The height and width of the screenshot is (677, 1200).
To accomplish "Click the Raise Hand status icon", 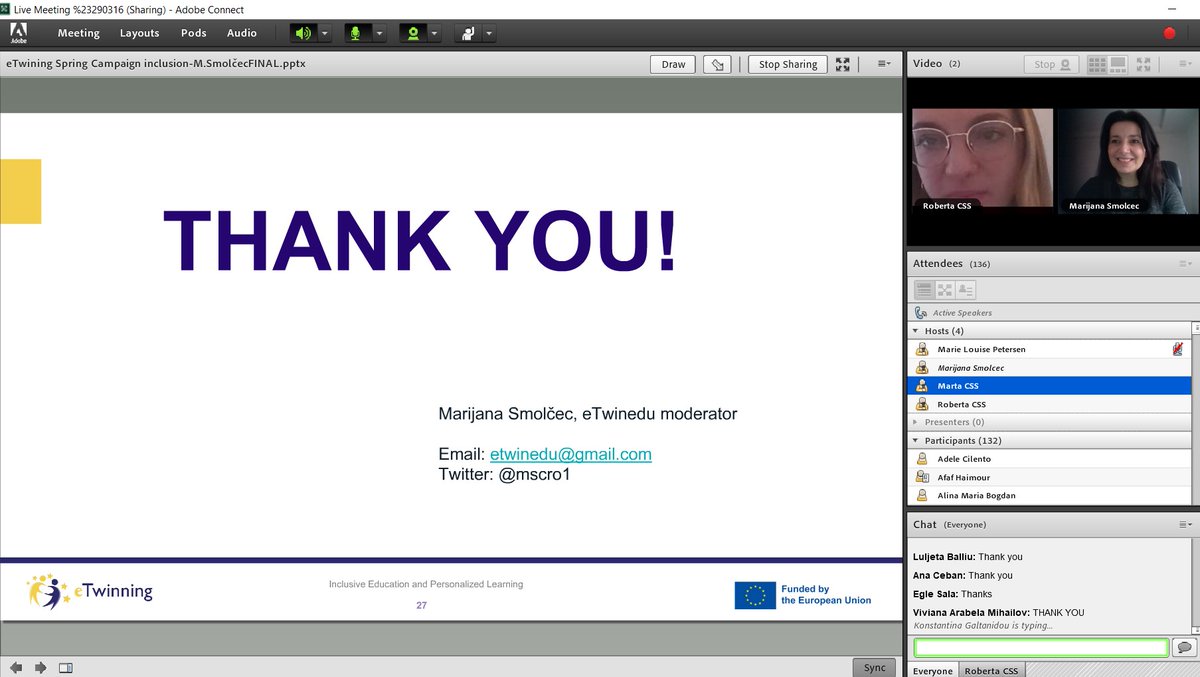I will (467, 32).
